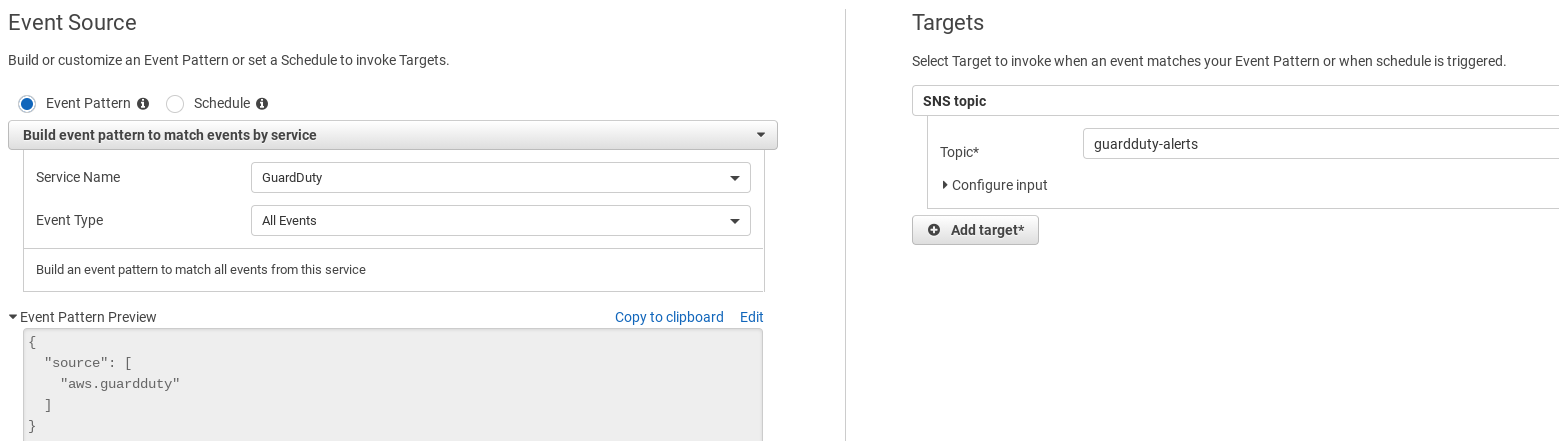Select the Event Pattern radio button
Screen dimensions: 1559x441
pos(27,104)
